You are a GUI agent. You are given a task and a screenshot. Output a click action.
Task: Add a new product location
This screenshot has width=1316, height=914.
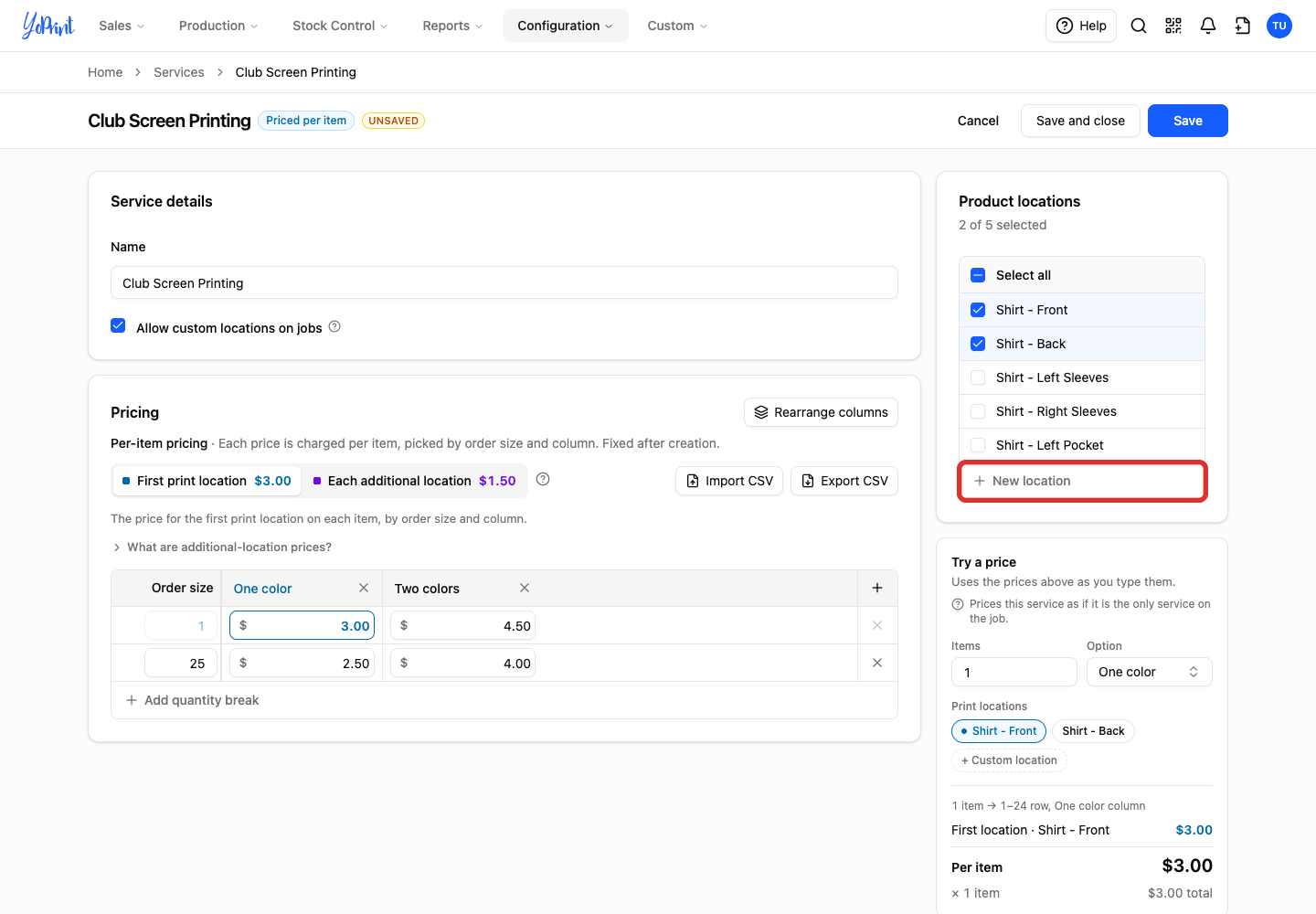tap(1082, 481)
